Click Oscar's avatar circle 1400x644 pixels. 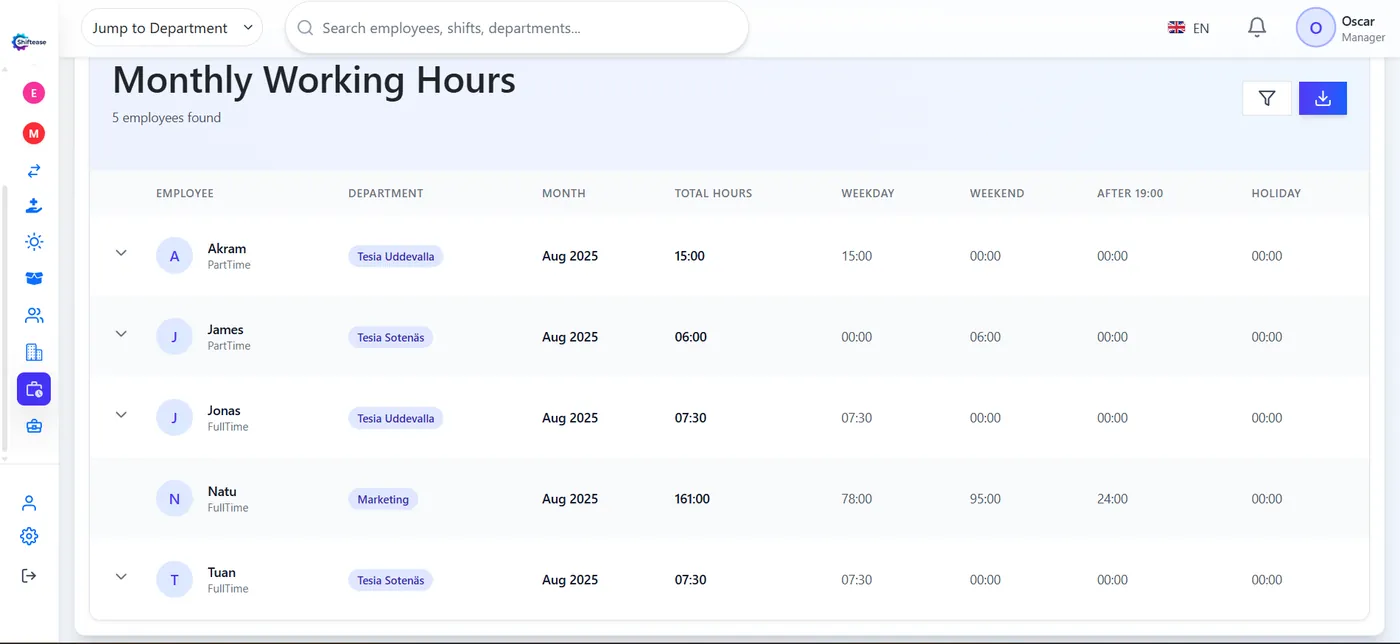(x=1316, y=28)
